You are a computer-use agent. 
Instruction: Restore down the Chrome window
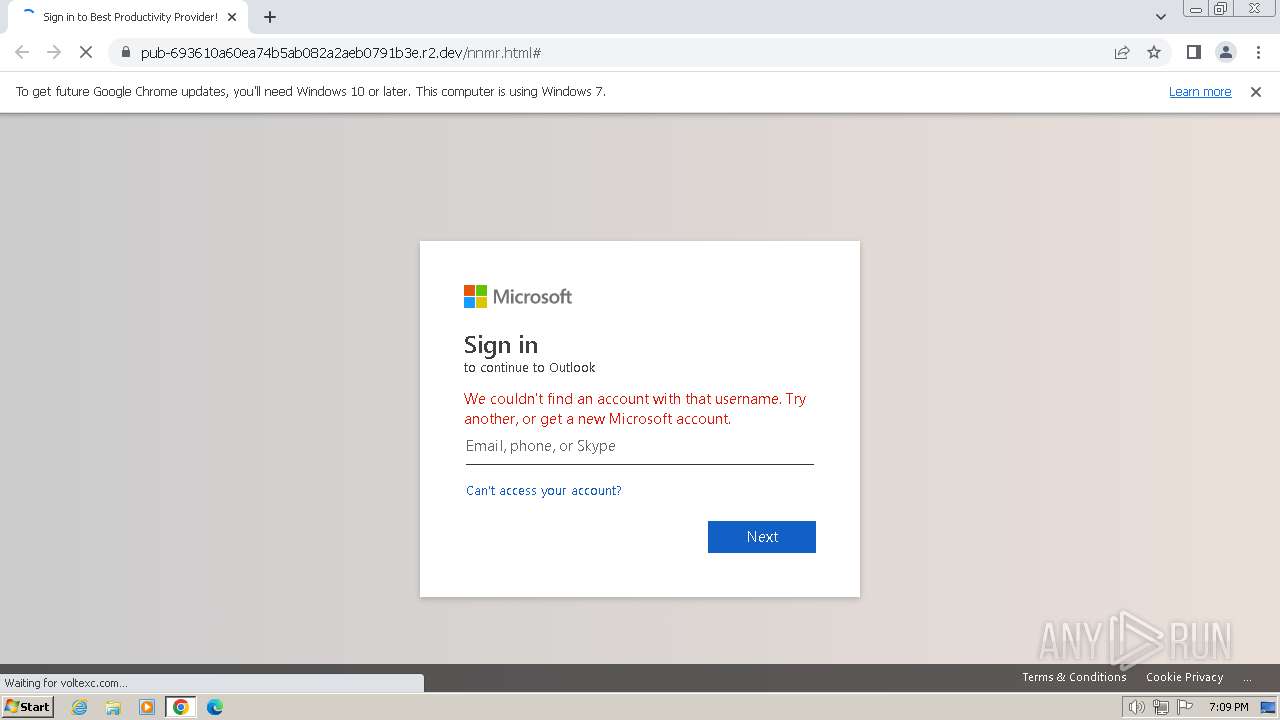[1221, 9]
